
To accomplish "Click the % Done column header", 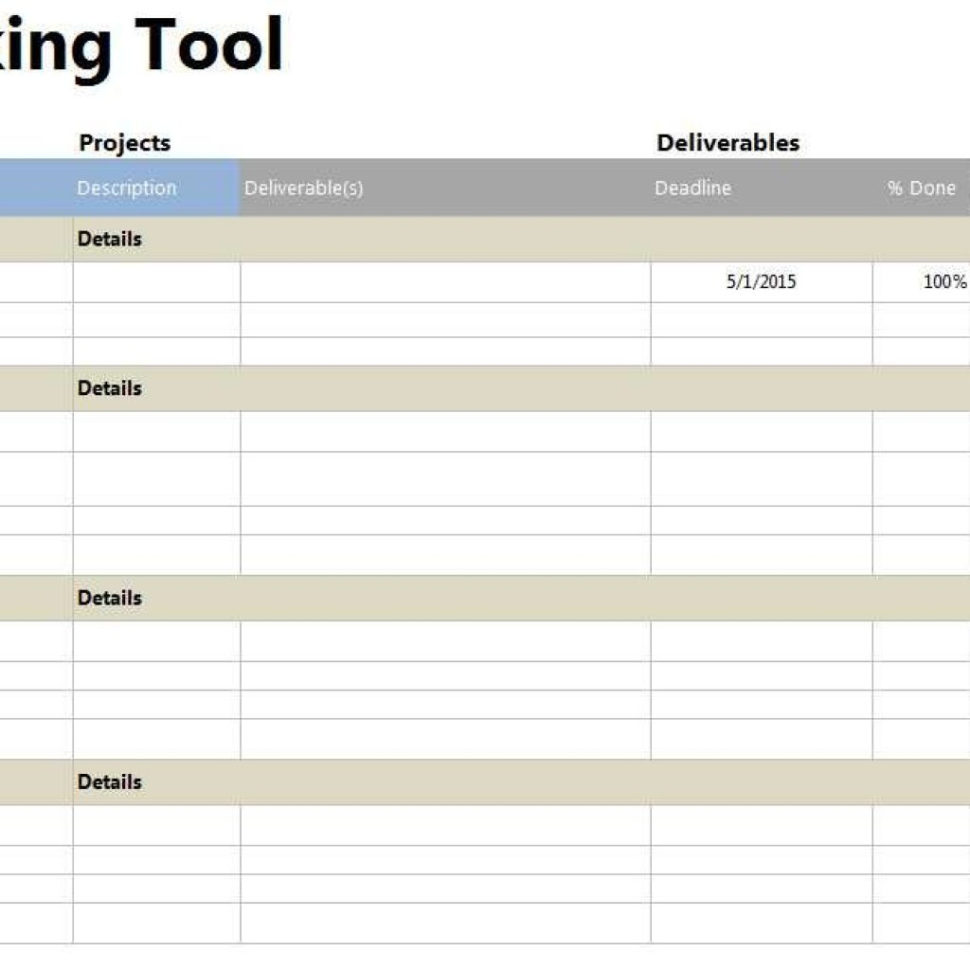I will tap(919, 187).
